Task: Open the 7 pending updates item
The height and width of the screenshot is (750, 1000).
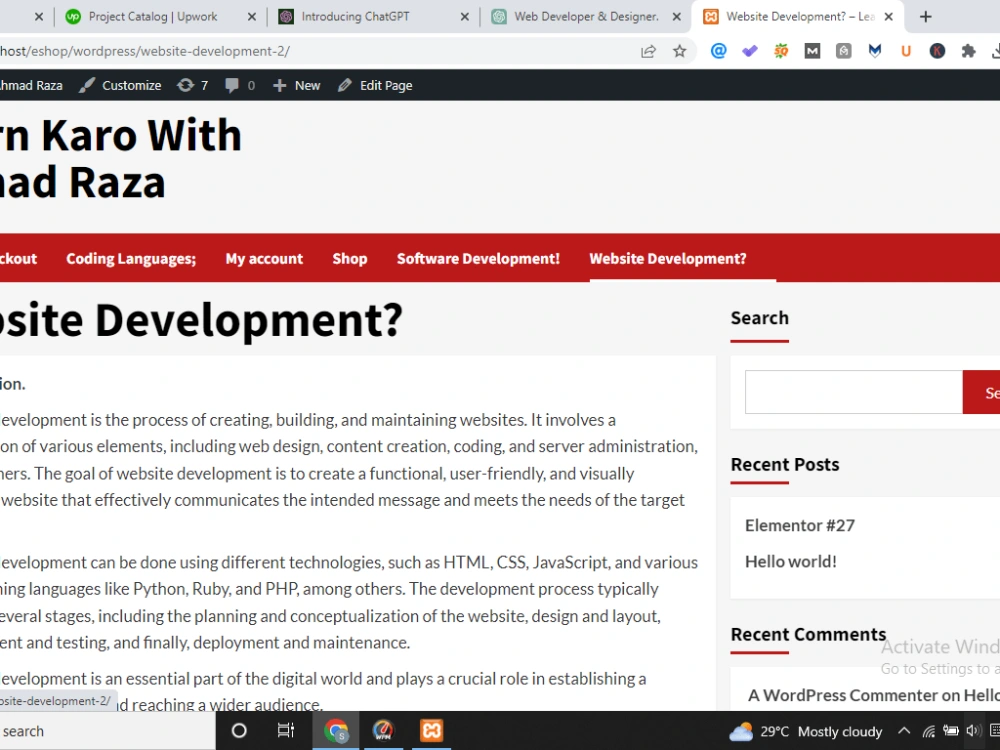Action: 192,85
